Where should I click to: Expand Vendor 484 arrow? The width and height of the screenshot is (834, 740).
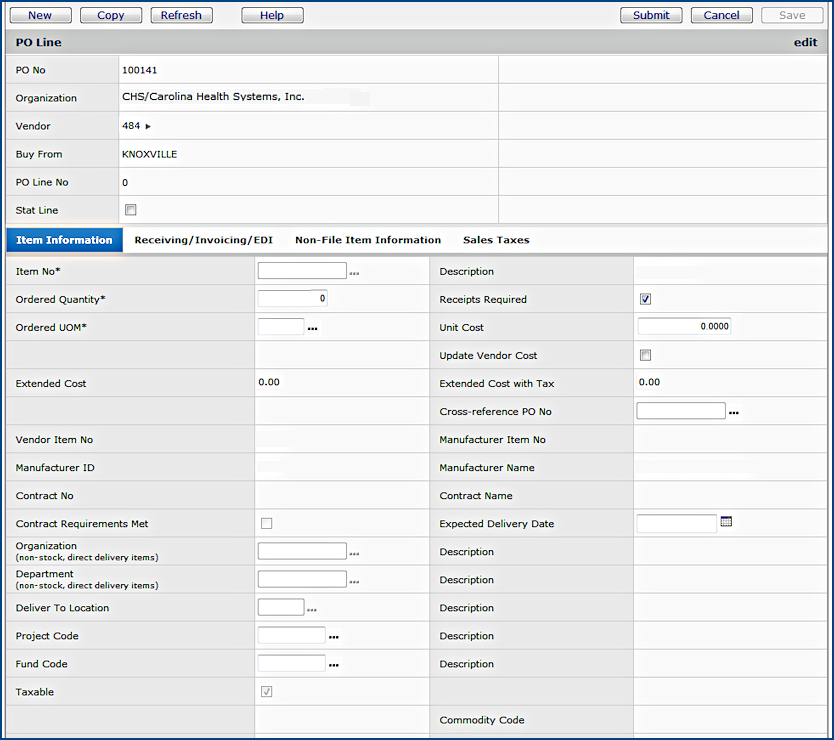coord(148,126)
